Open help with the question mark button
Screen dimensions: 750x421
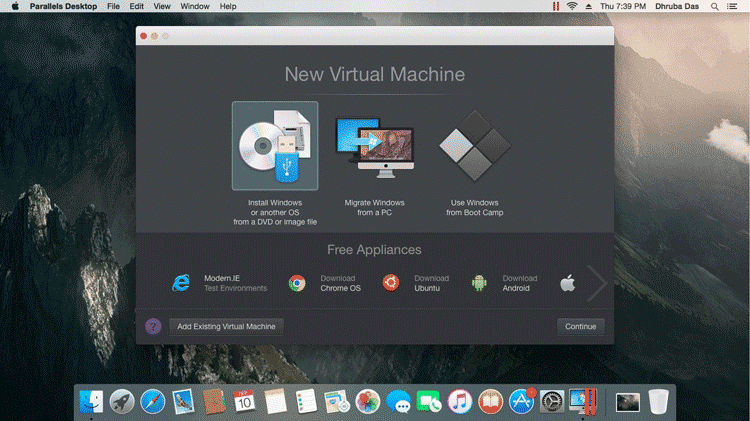[153, 327]
